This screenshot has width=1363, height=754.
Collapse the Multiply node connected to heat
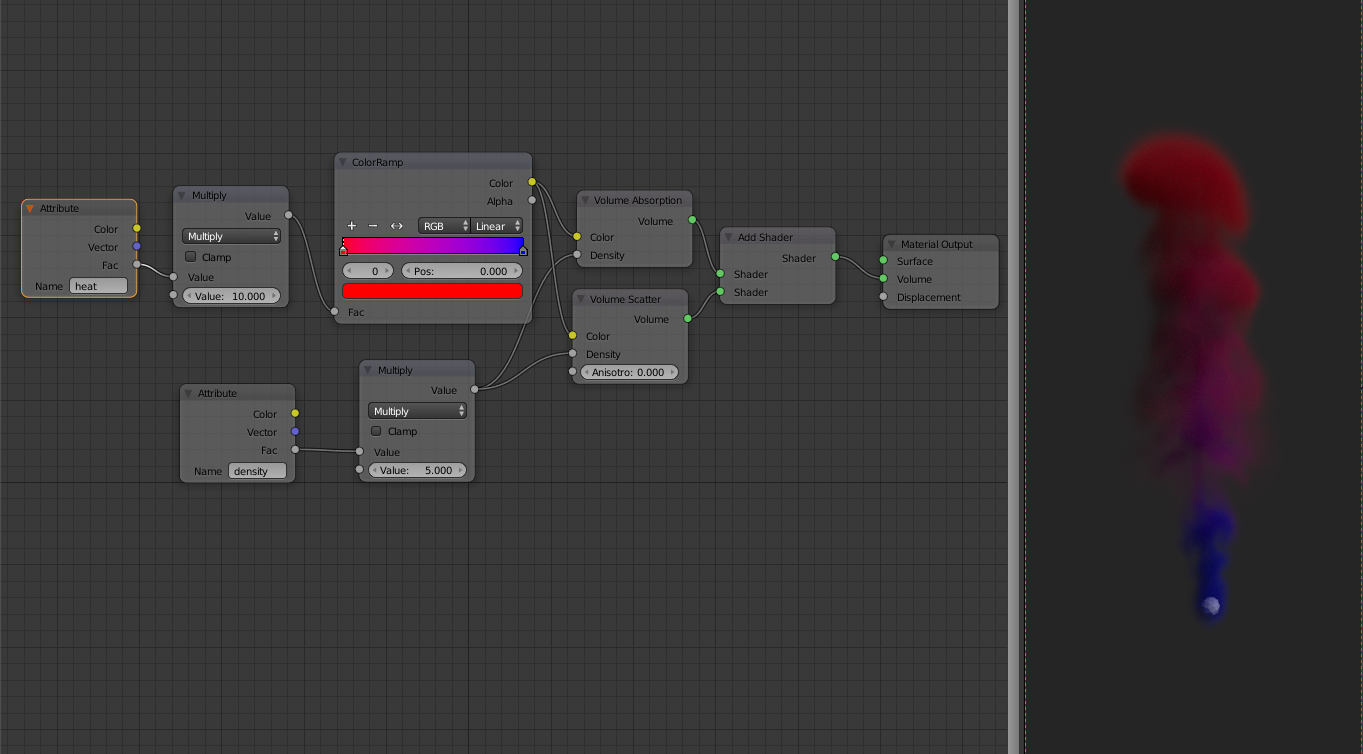182,195
